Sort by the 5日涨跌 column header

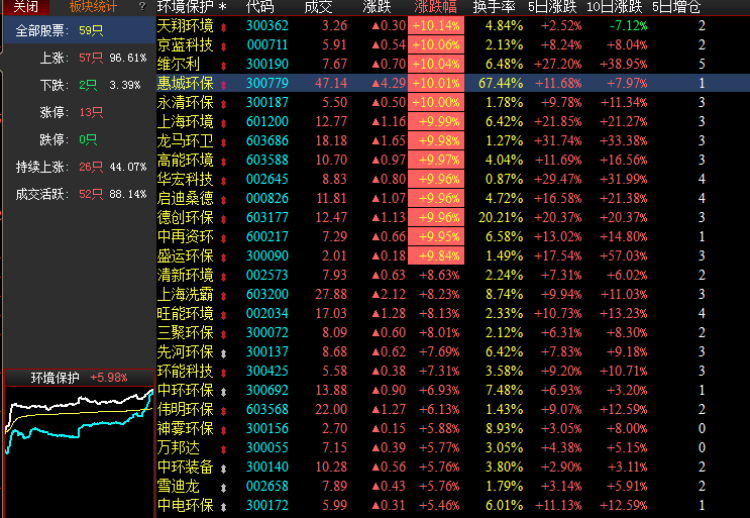pos(552,7)
